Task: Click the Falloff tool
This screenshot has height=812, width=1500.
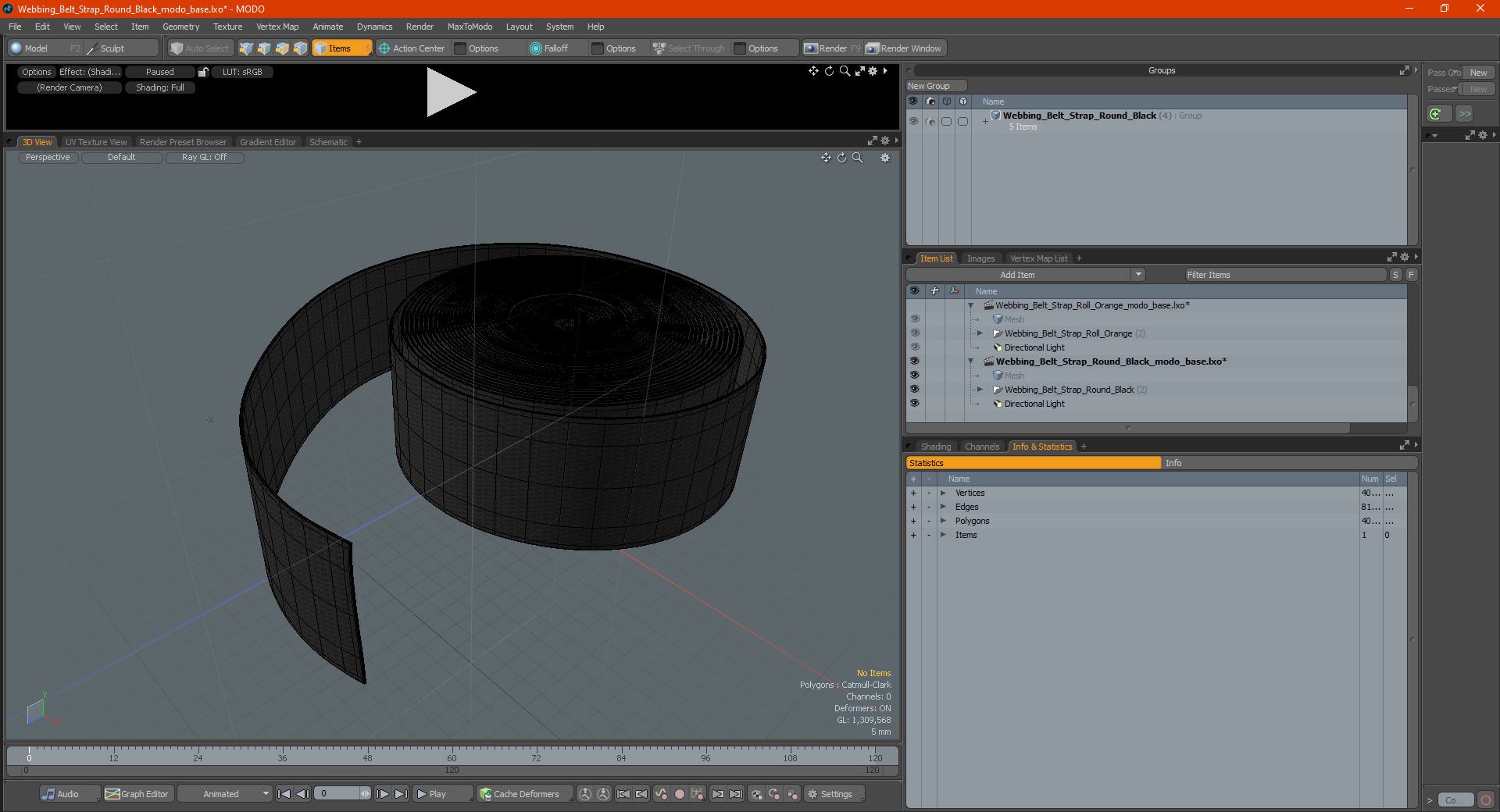Action: (x=549, y=48)
